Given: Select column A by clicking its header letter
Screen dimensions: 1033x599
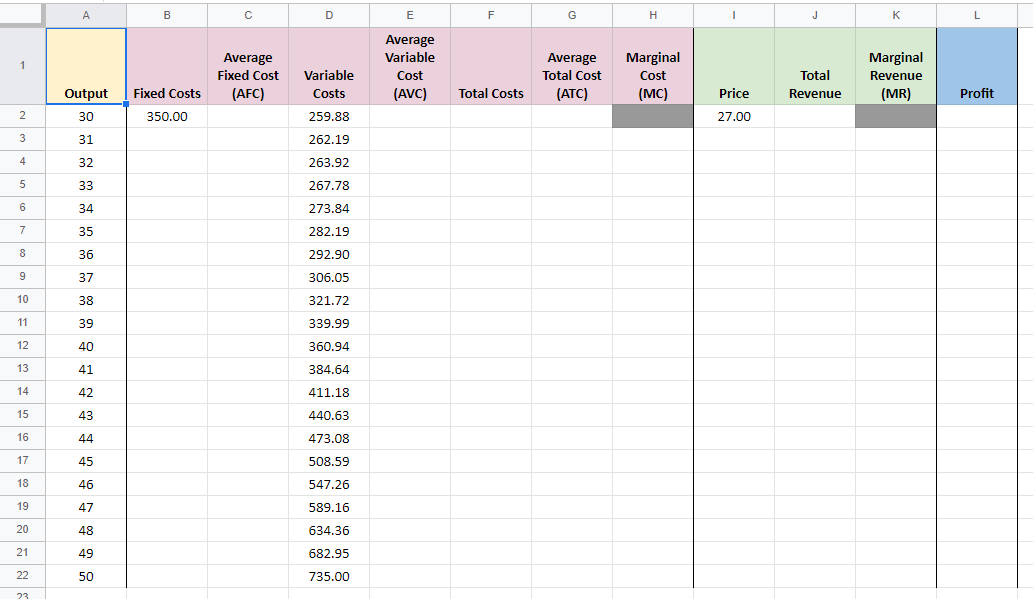Looking at the screenshot, I should pos(85,15).
